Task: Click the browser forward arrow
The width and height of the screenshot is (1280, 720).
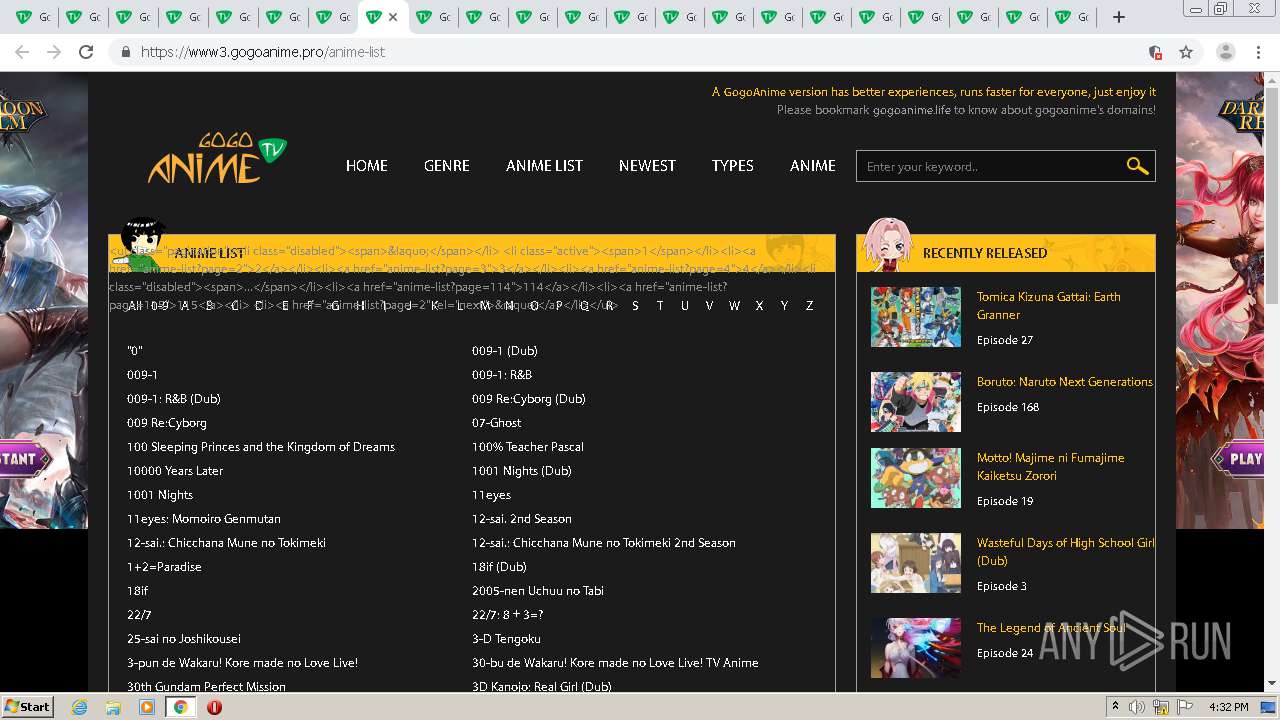Action: [x=54, y=52]
